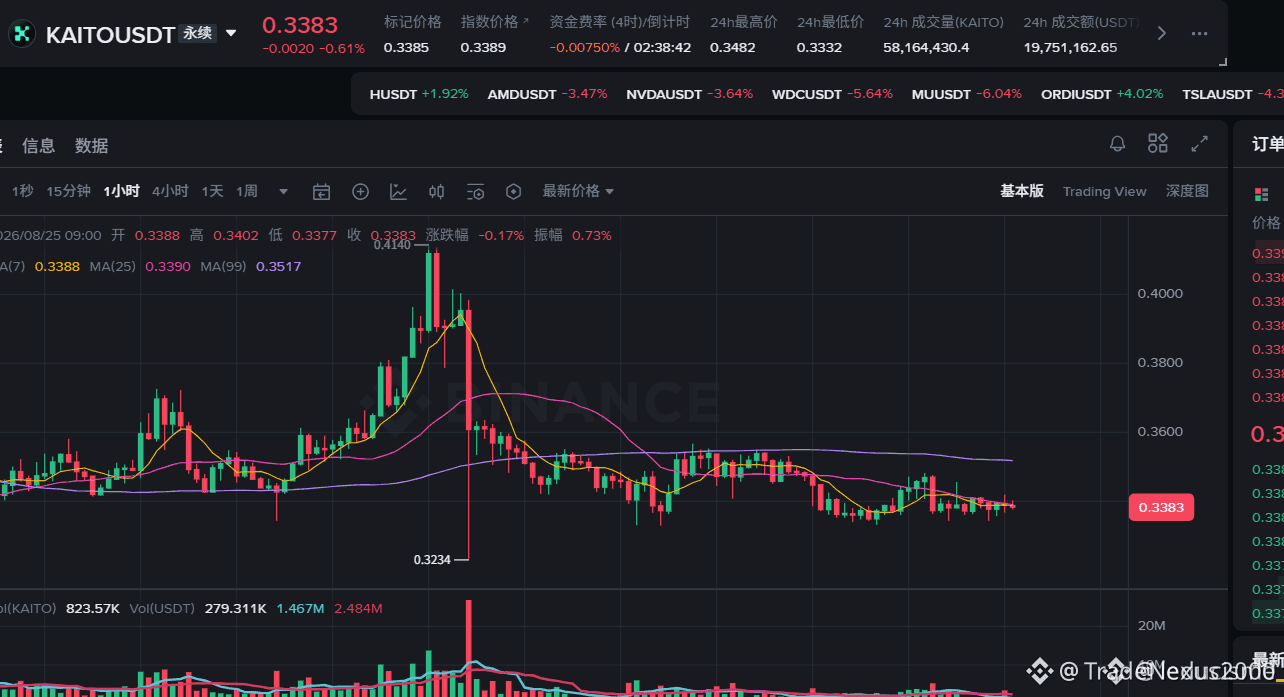
Task: Switch to Trading View chart mode
Action: pos(1104,191)
